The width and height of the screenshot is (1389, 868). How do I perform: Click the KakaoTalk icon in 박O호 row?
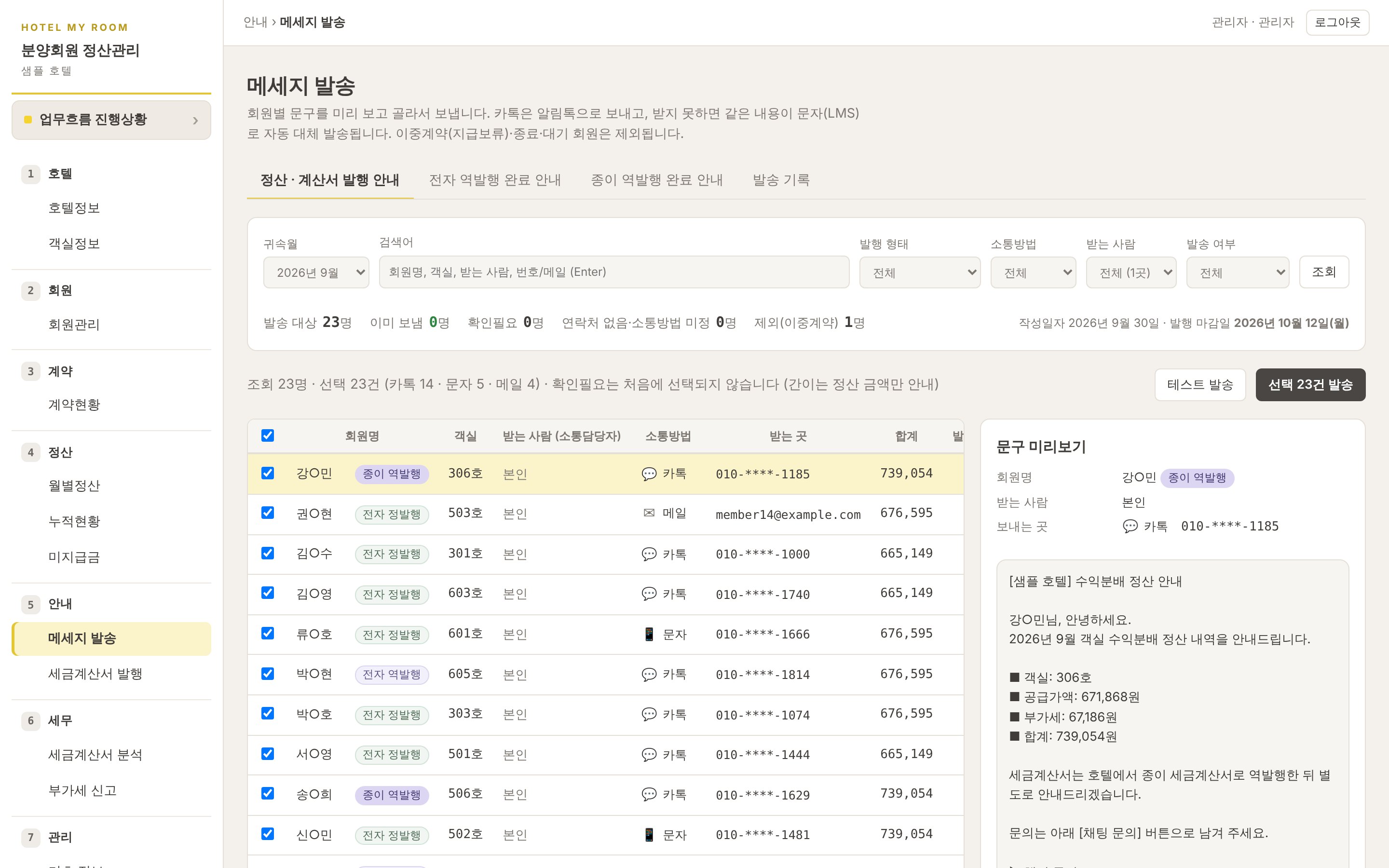(649, 714)
